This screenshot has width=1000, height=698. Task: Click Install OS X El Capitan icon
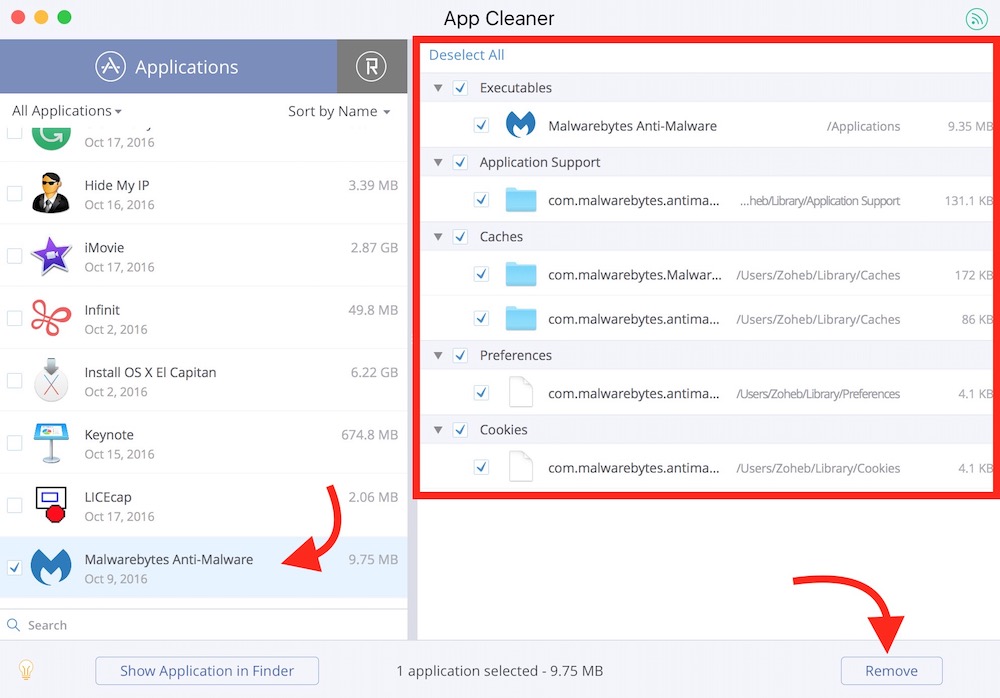click(50, 381)
